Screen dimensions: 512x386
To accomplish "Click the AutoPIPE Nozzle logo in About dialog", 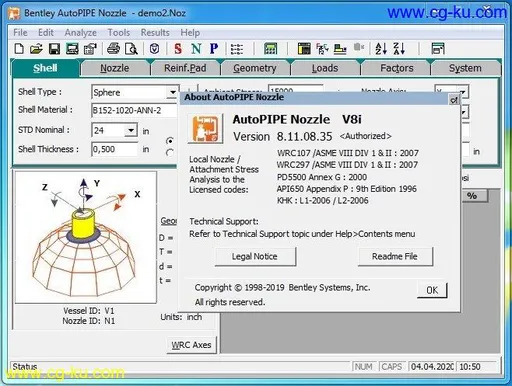I will (205, 129).
